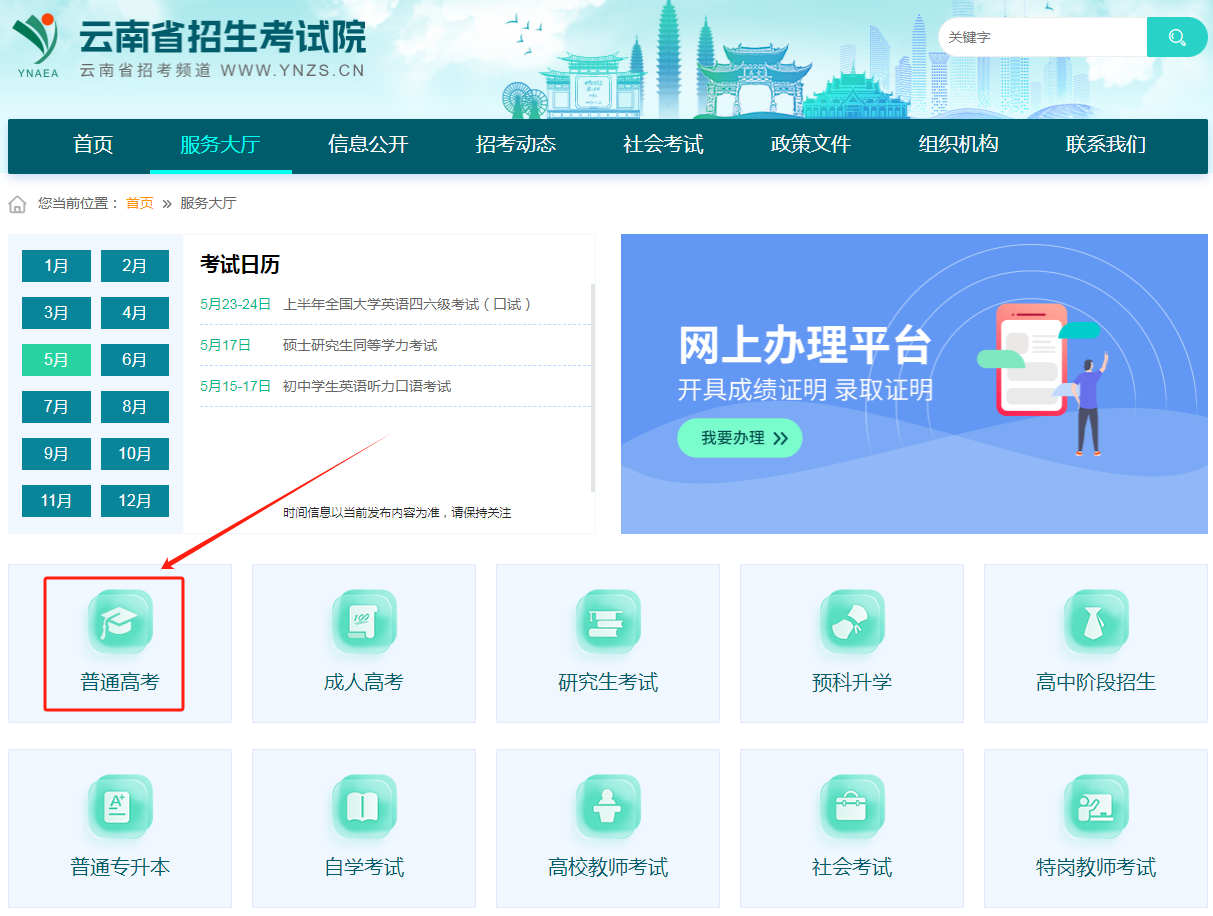Focus the 关键字 search input field
The image size is (1213, 916).
coord(1042,38)
